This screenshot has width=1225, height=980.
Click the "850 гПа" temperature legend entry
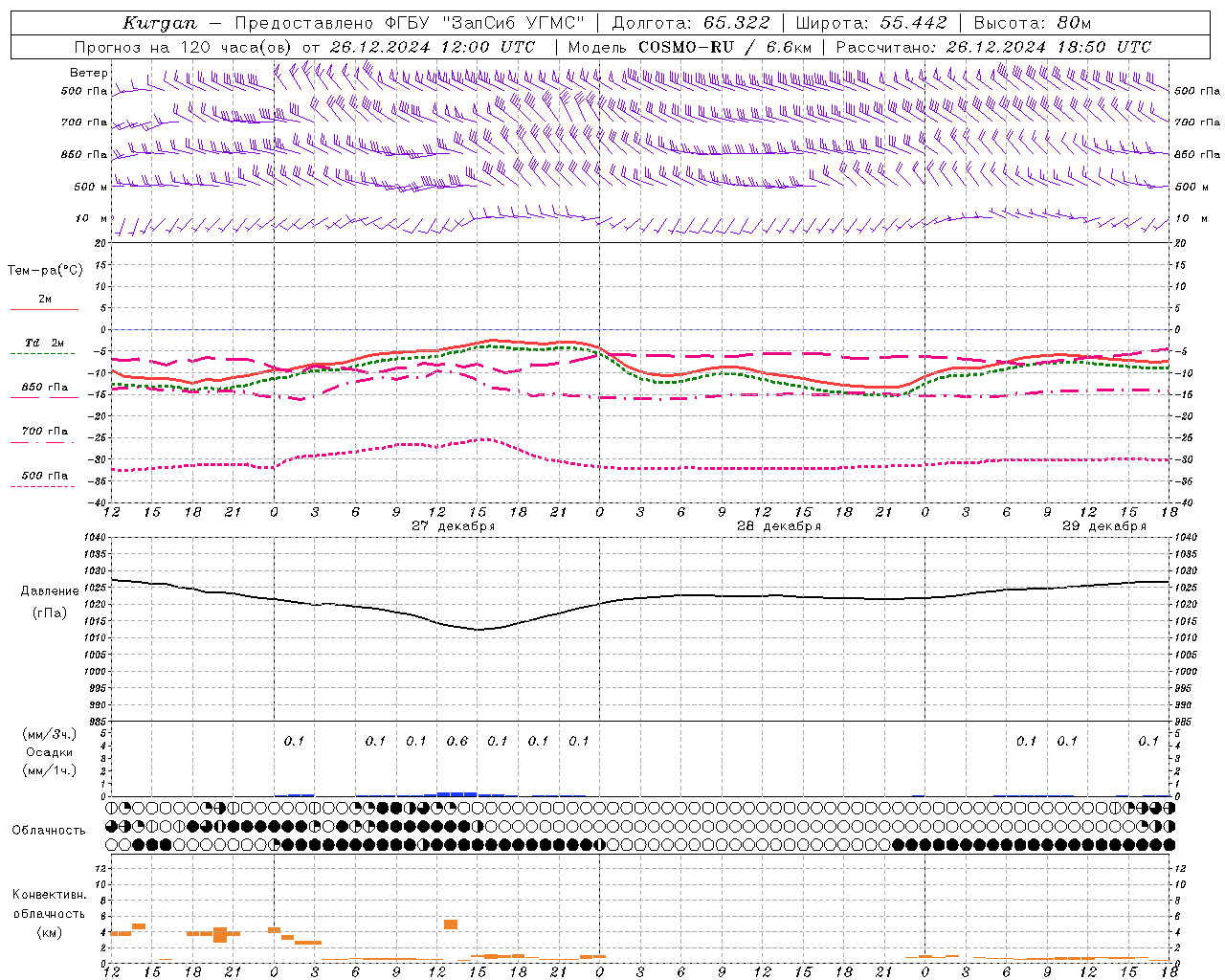45,388
